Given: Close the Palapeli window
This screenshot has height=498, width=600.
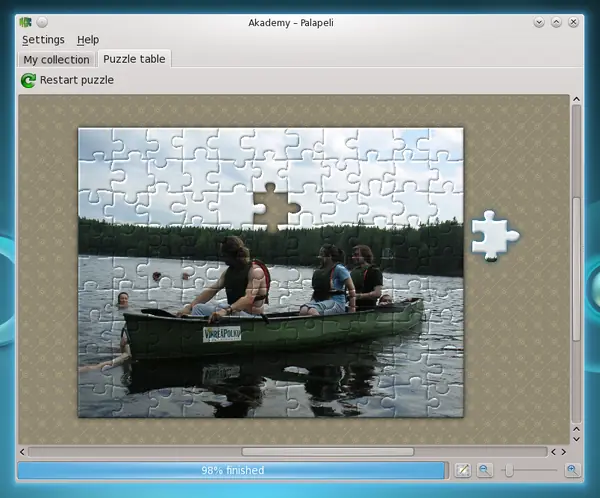Looking at the screenshot, I should click(x=573, y=22).
